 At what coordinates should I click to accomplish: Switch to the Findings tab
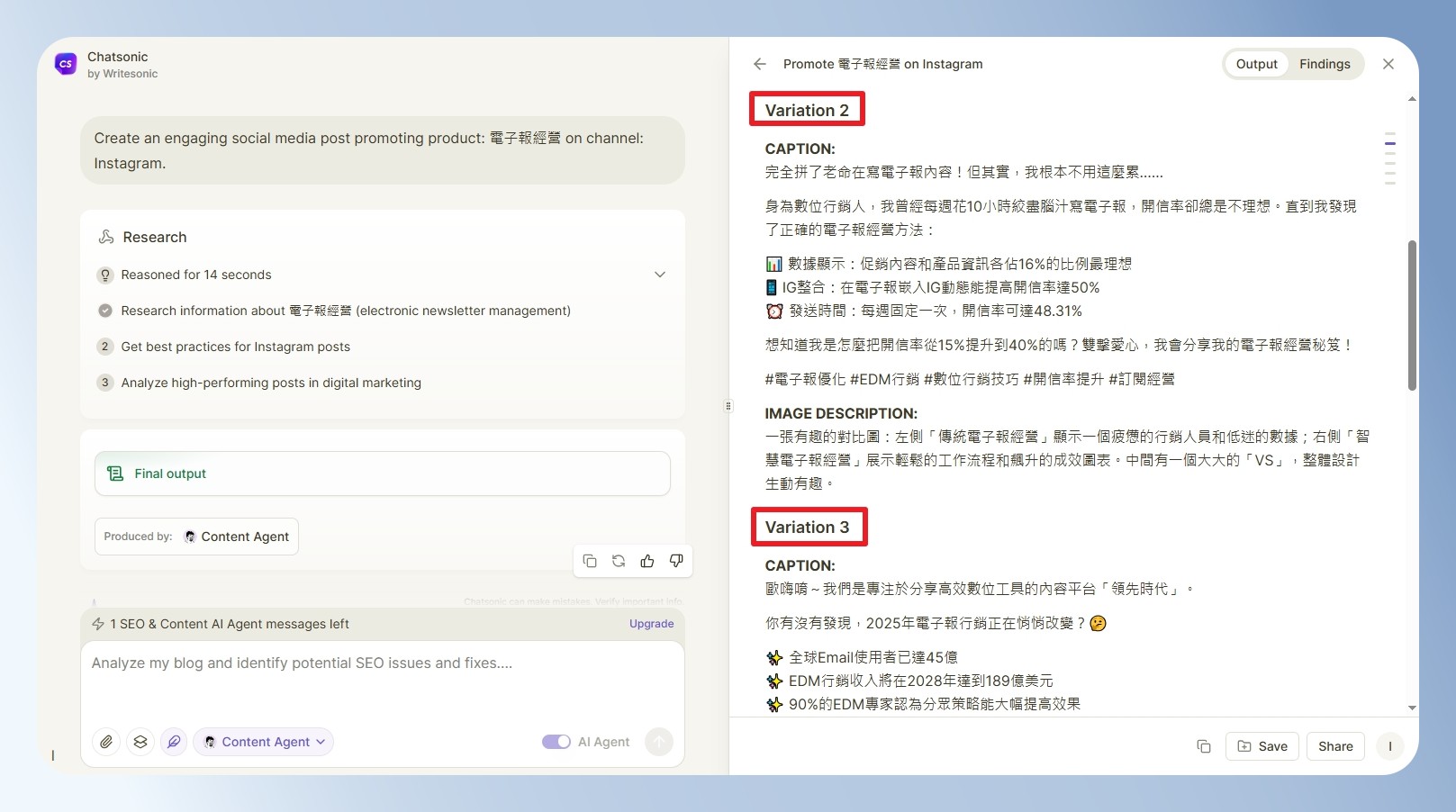[x=1325, y=64]
